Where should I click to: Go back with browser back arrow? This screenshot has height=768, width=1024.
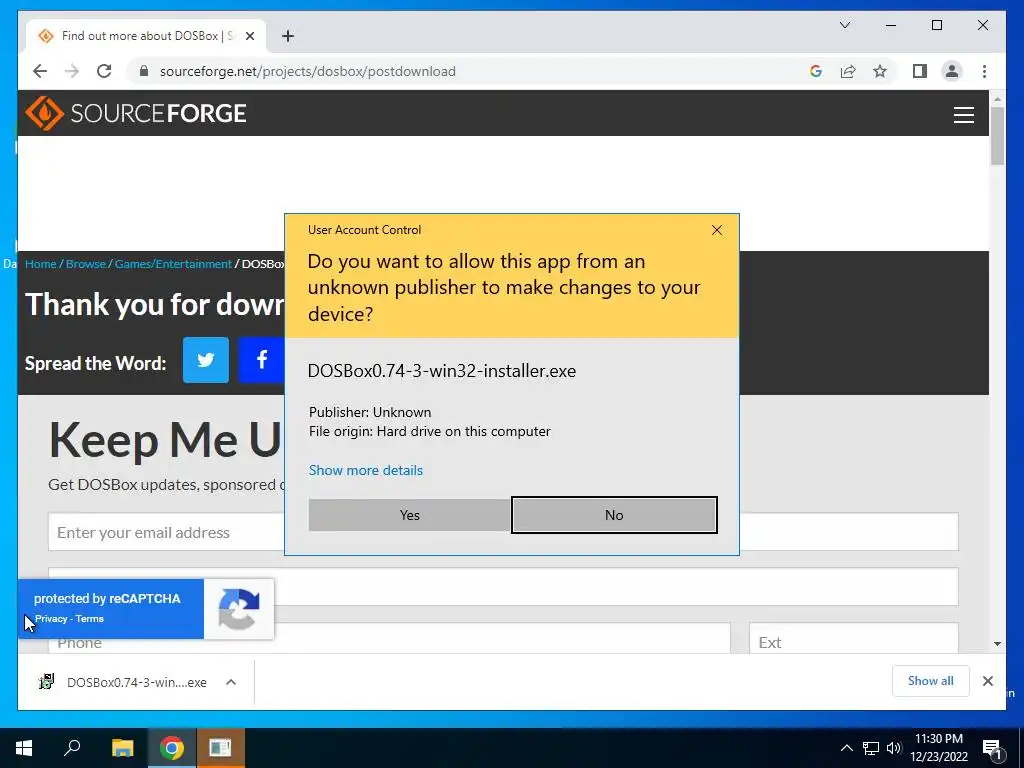(40, 71)
